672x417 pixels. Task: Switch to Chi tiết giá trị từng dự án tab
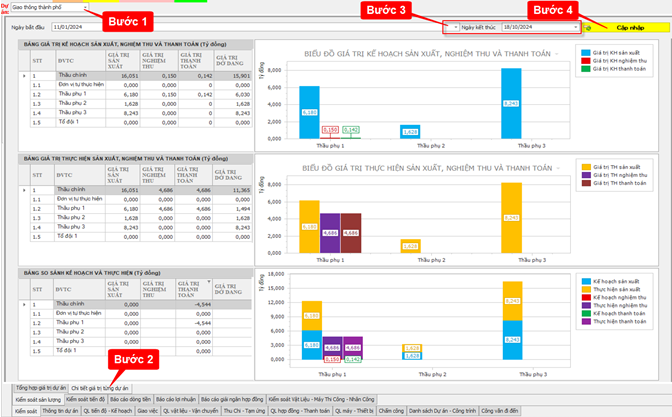(x=101, y=386)
